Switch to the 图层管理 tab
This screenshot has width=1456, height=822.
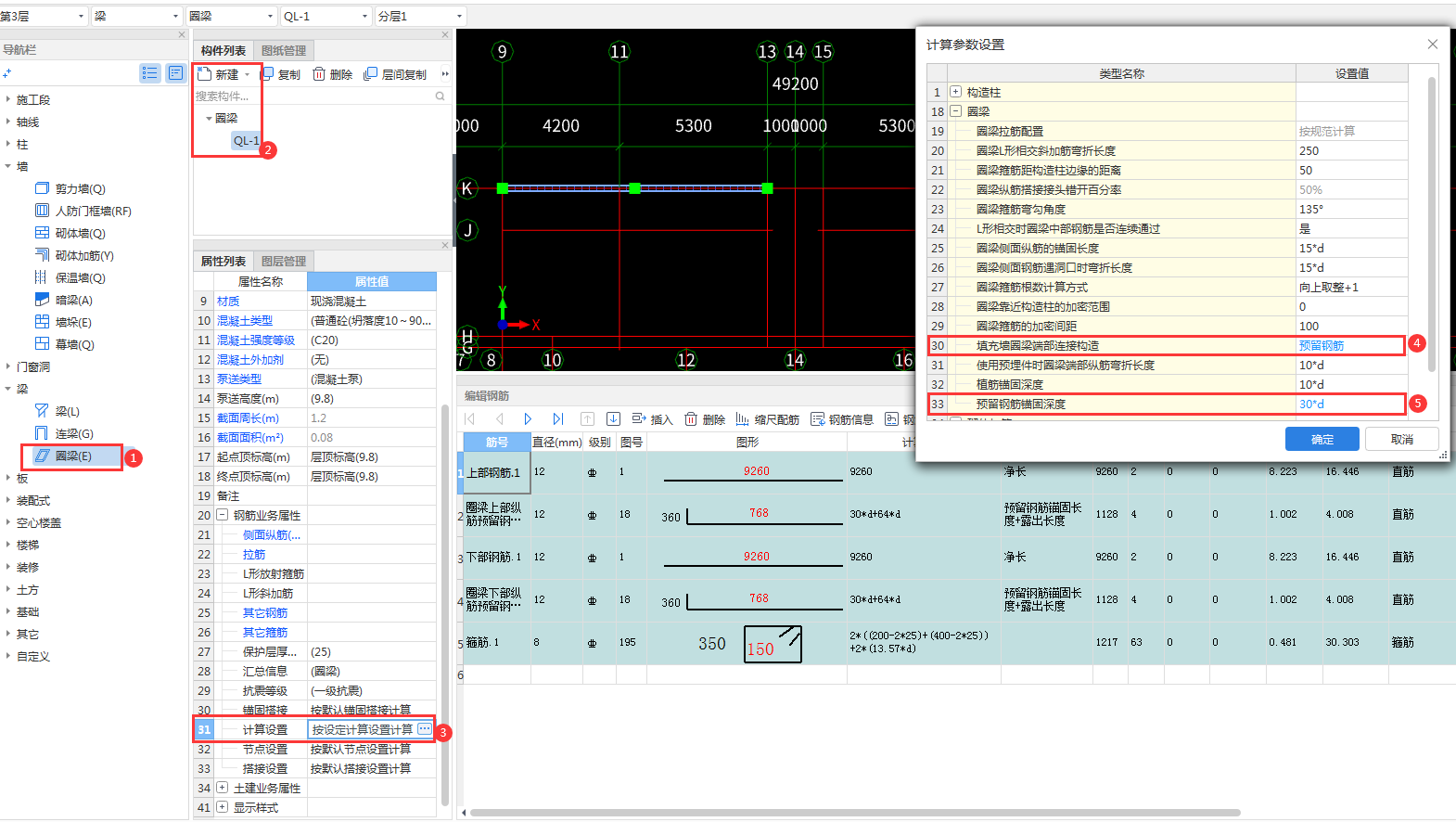[x=284, y=262]
